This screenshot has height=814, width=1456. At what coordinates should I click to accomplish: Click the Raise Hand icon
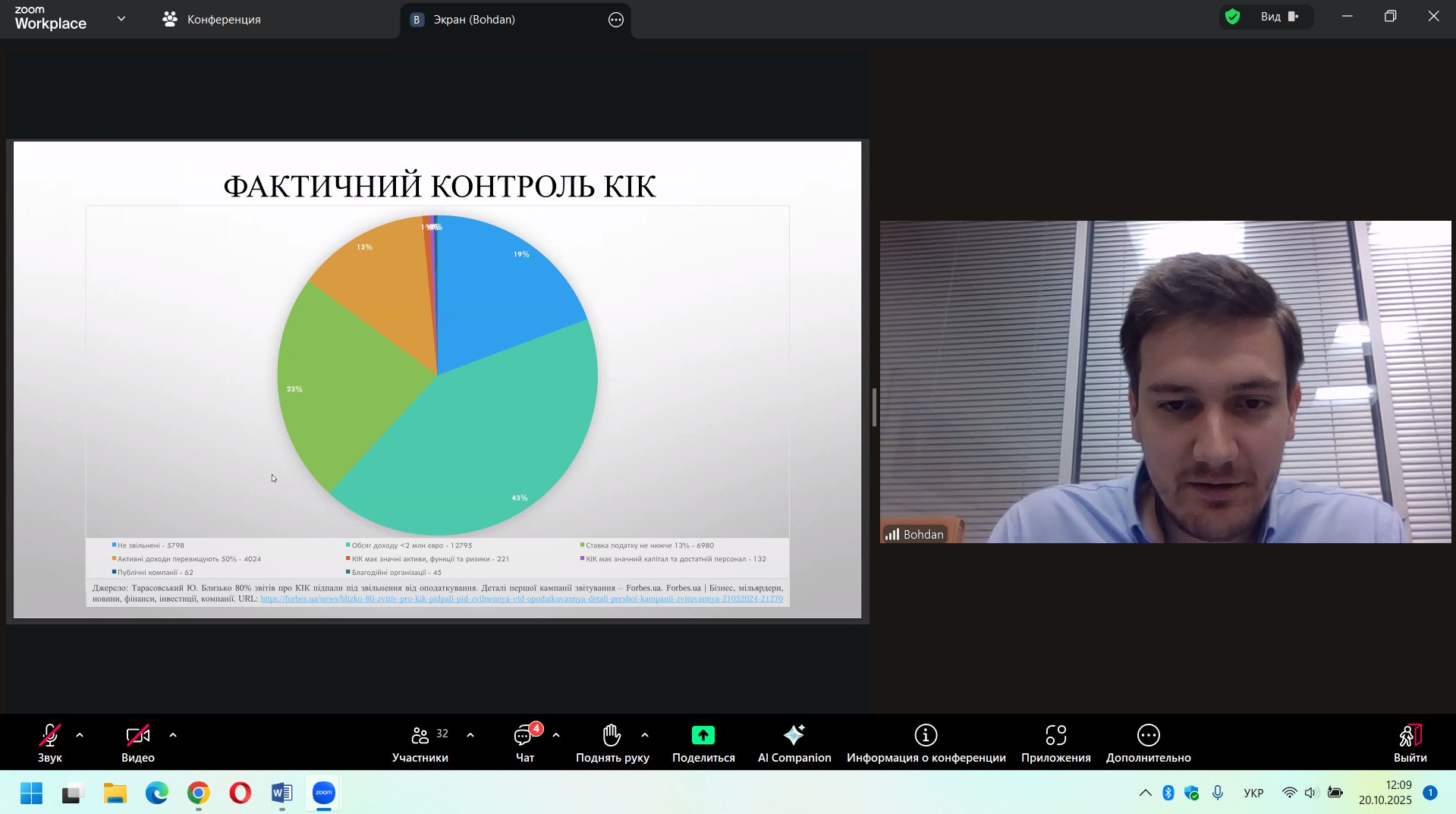[x=612, y=735]
